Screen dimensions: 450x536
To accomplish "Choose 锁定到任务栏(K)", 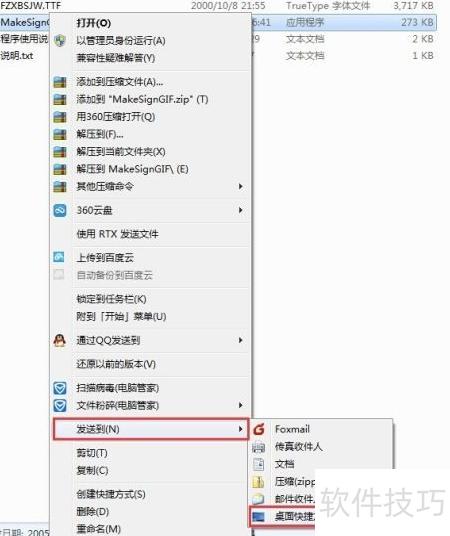I will click(111, 299).
